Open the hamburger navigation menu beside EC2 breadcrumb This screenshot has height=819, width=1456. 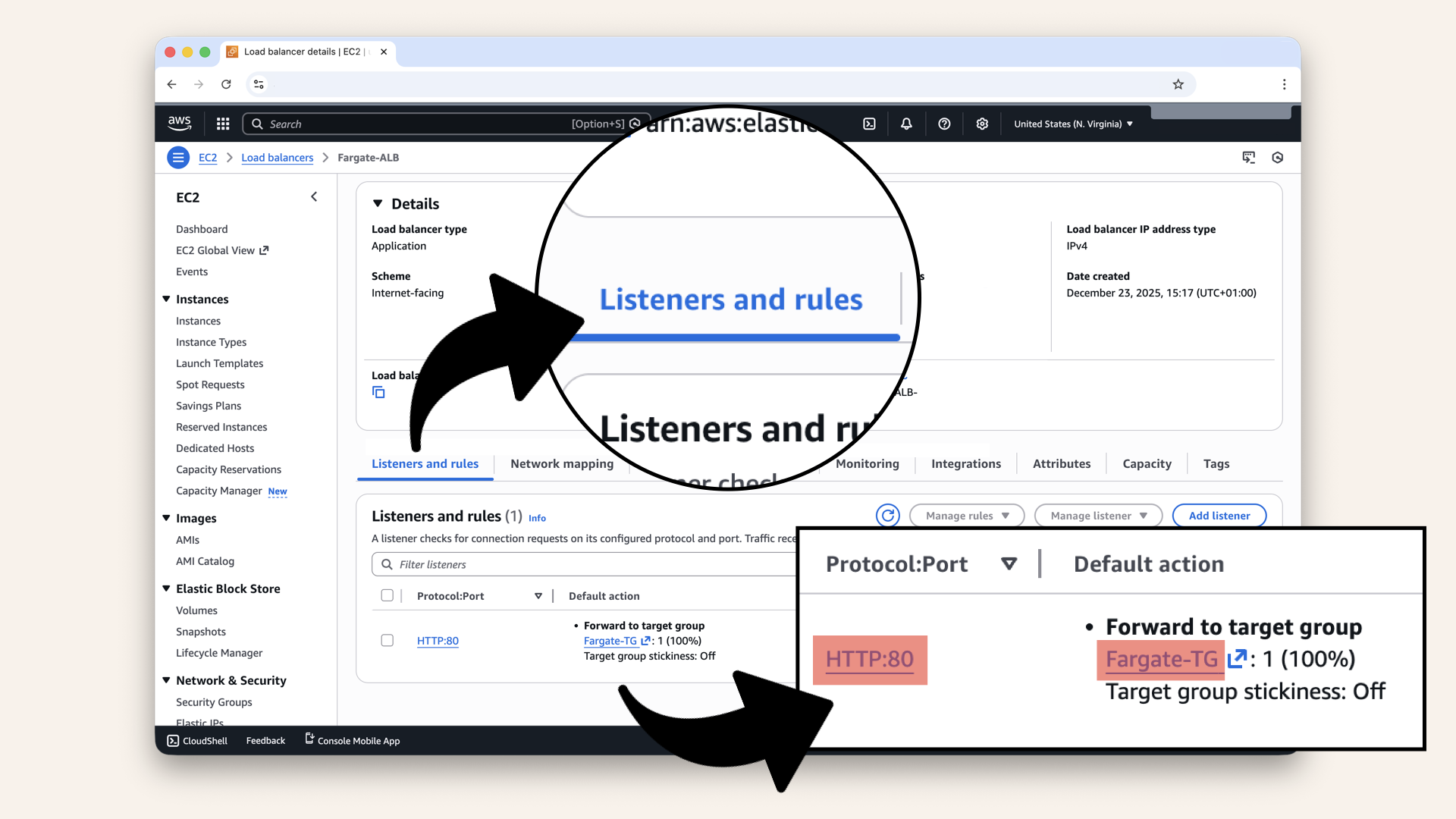coord(178,157)
